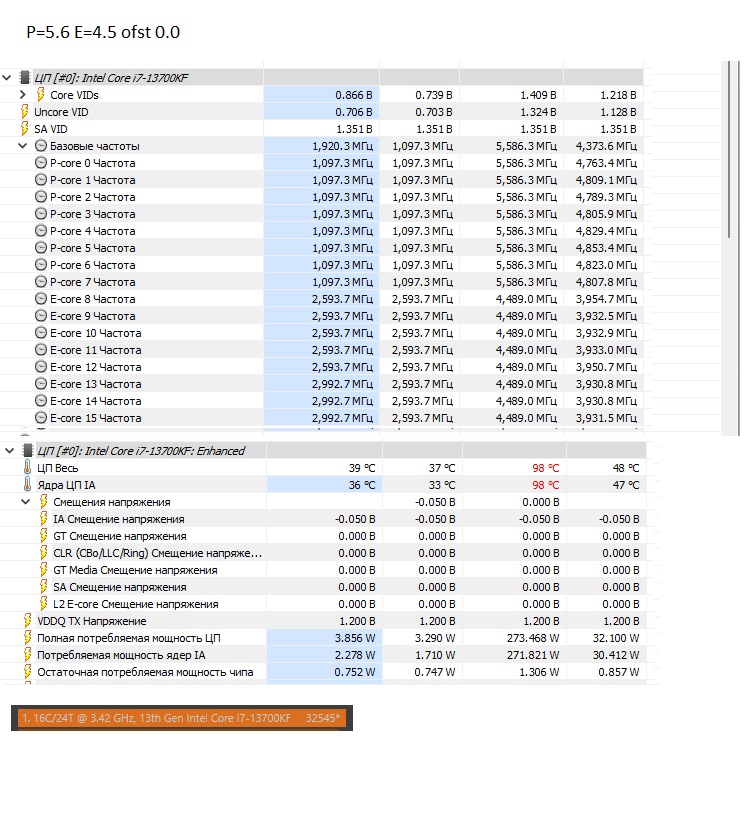The height and width of the screenshot is (813, 749).
Task: Select the E-core 14 Частота row label
Action: pyautogui.click(x=96, y=401)
